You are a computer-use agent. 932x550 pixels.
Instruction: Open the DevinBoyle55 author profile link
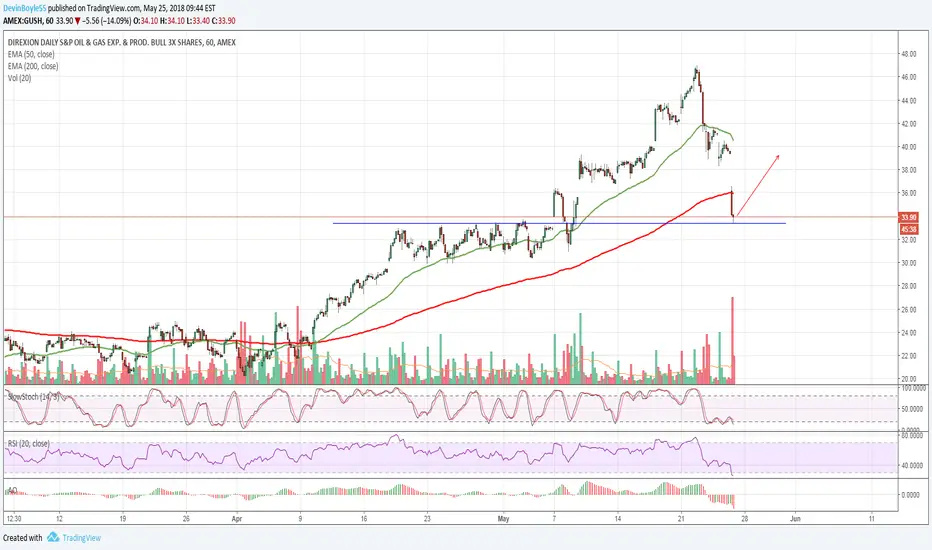pyautogui.click(x=24, y=8)
